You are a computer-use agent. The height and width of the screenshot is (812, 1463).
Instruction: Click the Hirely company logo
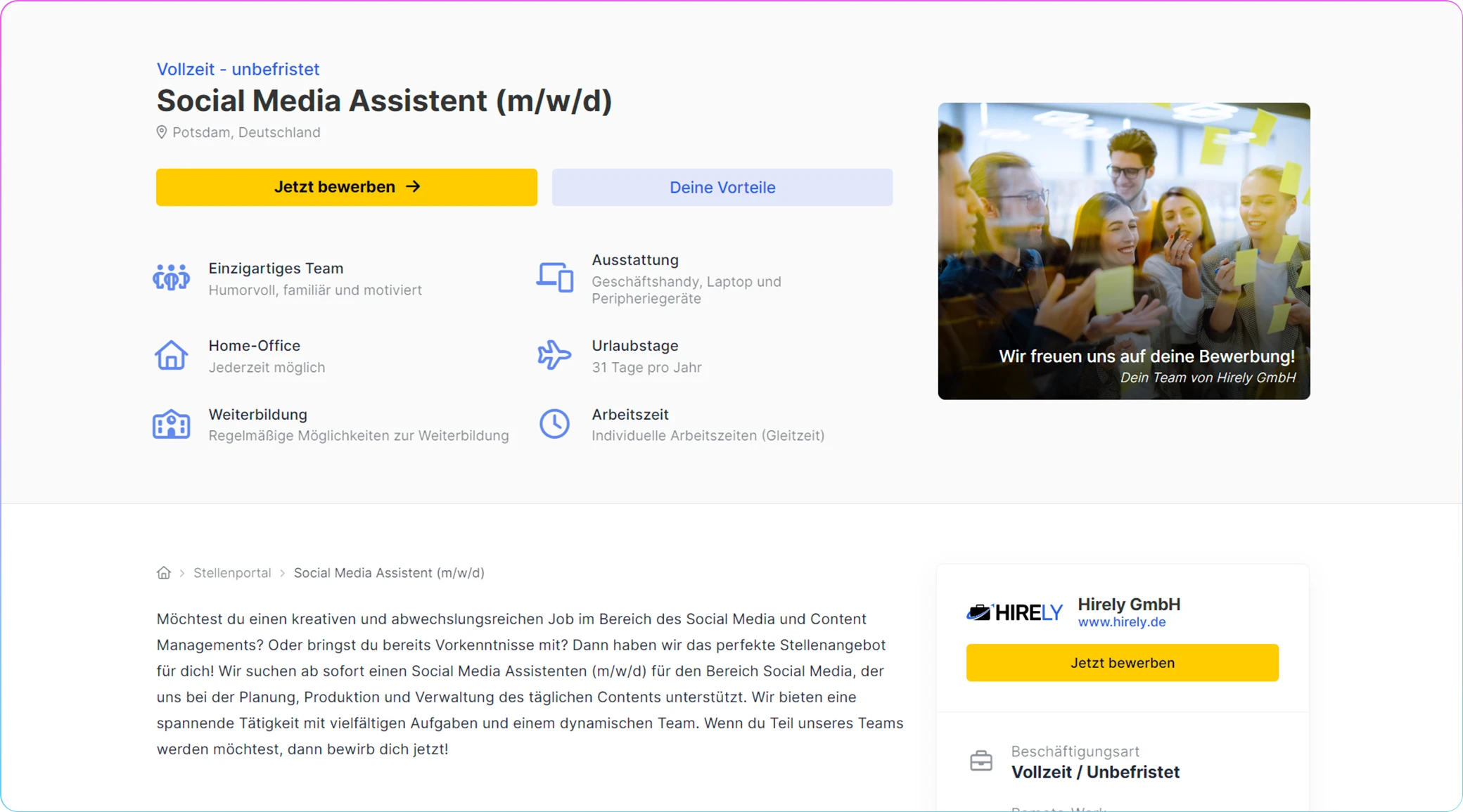pos(1014,611)
